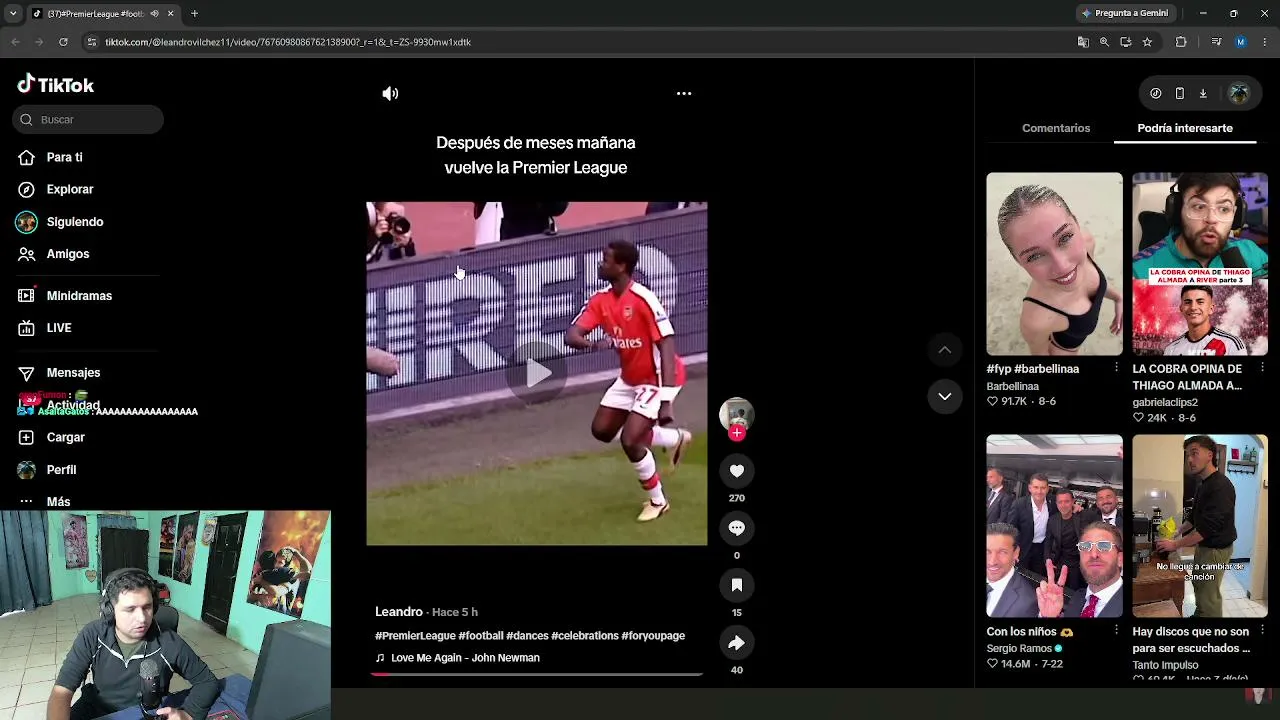
Task: Expand the Más menu
Action: click(x=58, y=502)
